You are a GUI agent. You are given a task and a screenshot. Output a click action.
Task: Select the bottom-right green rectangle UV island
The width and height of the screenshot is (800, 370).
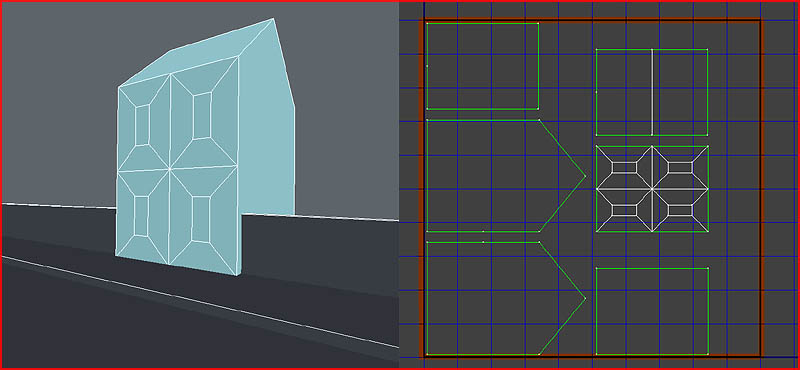pos(652,311)
